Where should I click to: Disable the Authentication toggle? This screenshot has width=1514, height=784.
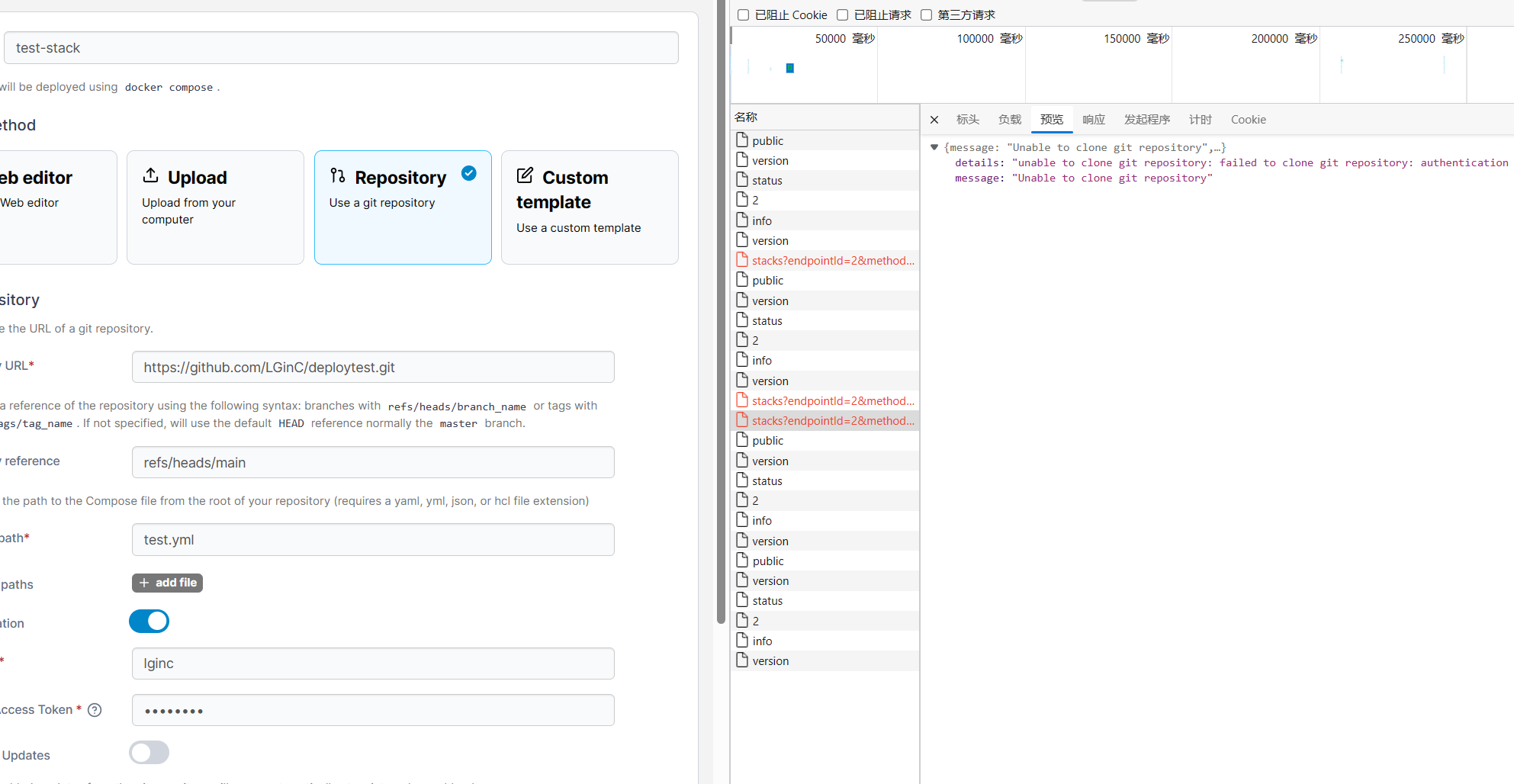(x=149, y=621)
